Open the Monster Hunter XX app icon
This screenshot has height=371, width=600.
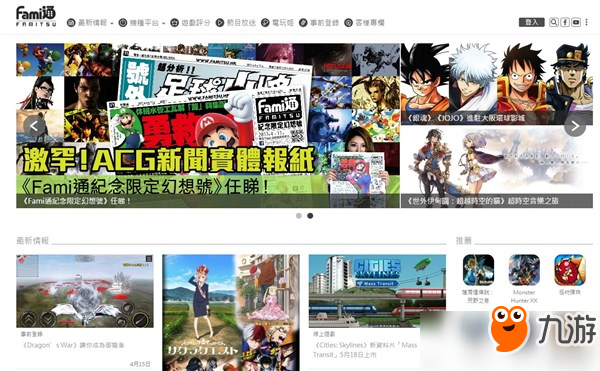coord(524,270)
